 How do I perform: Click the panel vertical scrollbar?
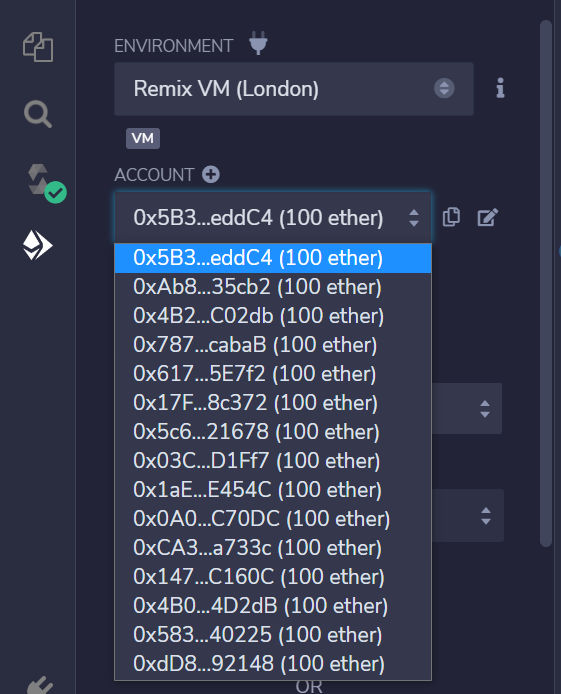point(546,283)
